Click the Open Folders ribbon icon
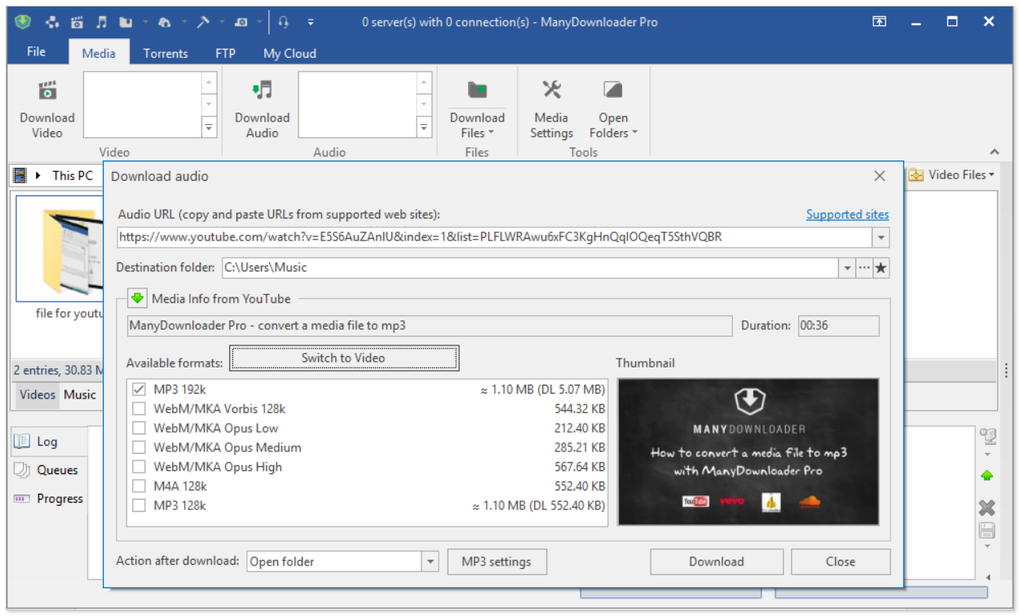 click(x=613, y=89)
